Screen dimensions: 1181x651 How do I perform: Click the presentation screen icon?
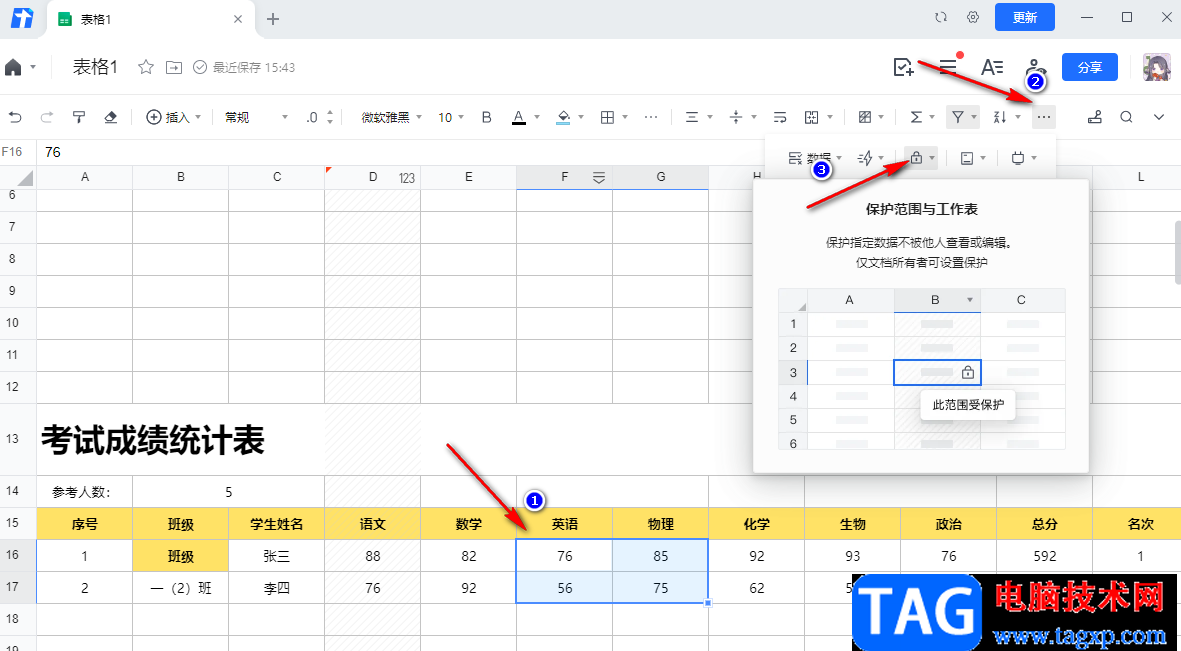click(x=1019, y=157)
